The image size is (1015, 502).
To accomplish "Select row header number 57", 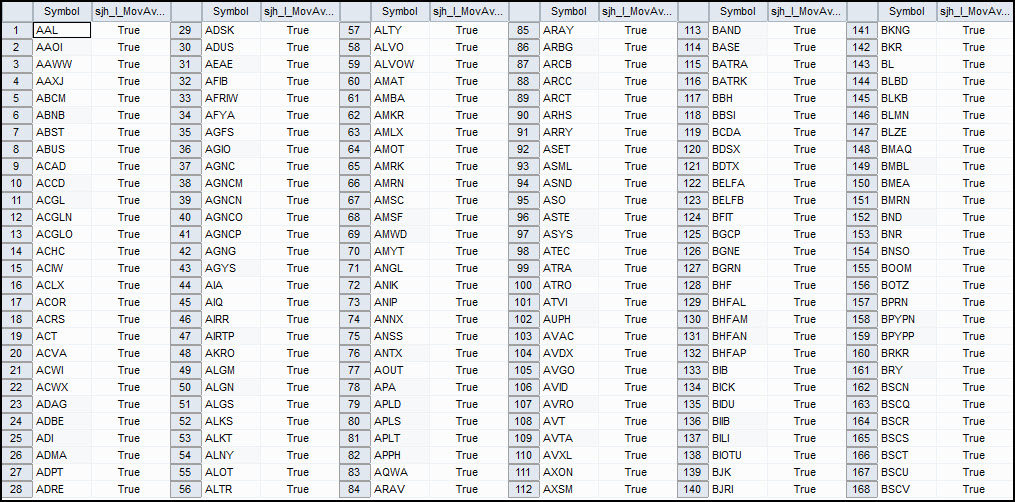I will (x=355, y=30).
